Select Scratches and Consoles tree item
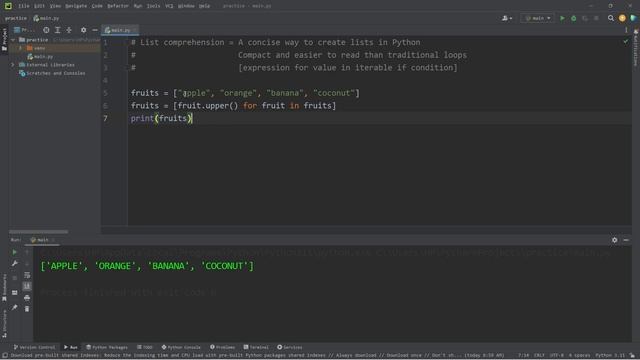This screenshot has width=640, height=360. pos(52,73)
